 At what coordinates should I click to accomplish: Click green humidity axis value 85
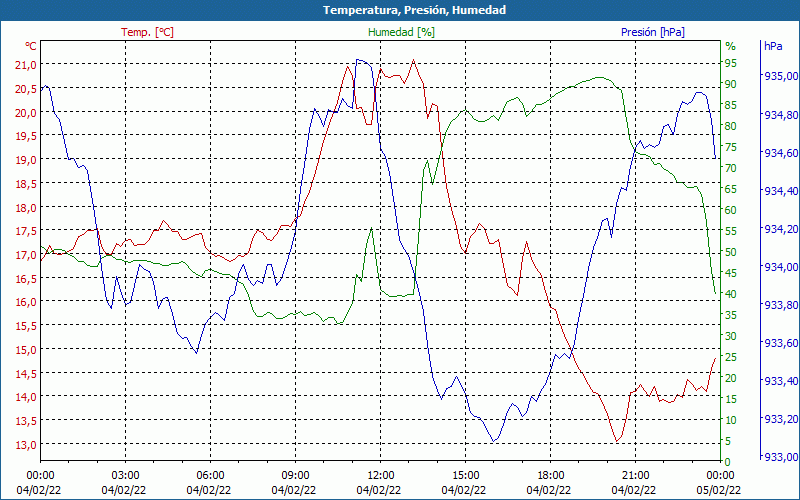pyautogui.click(x=731, y=105)
